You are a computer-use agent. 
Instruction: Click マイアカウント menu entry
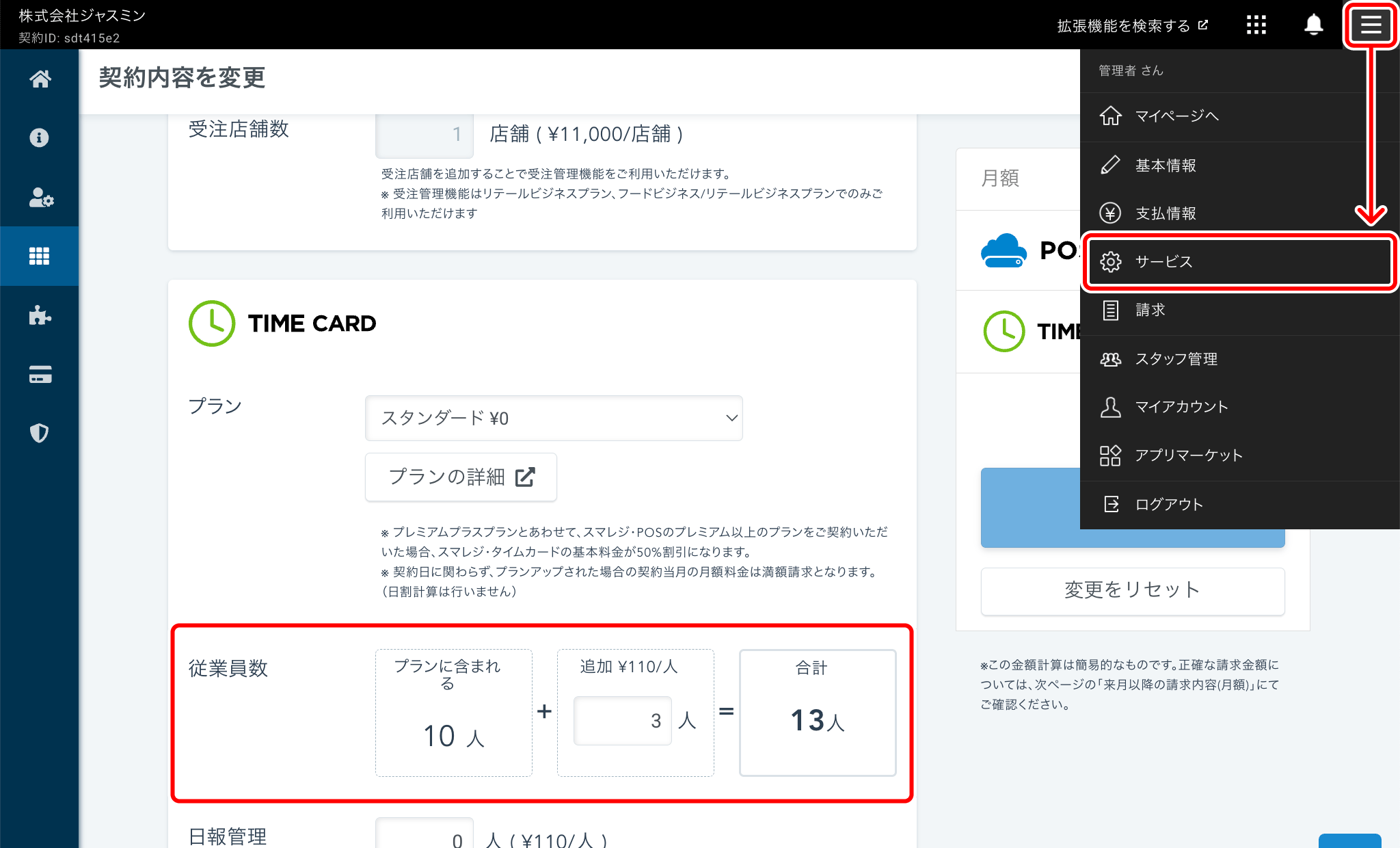1181,406
